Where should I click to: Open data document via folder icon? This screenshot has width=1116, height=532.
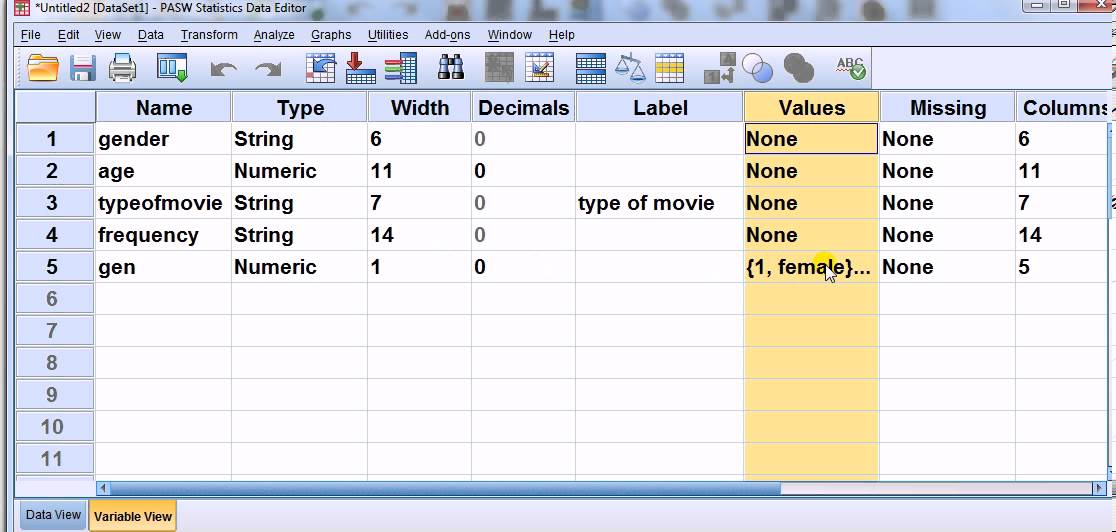(x=43, y=68)
